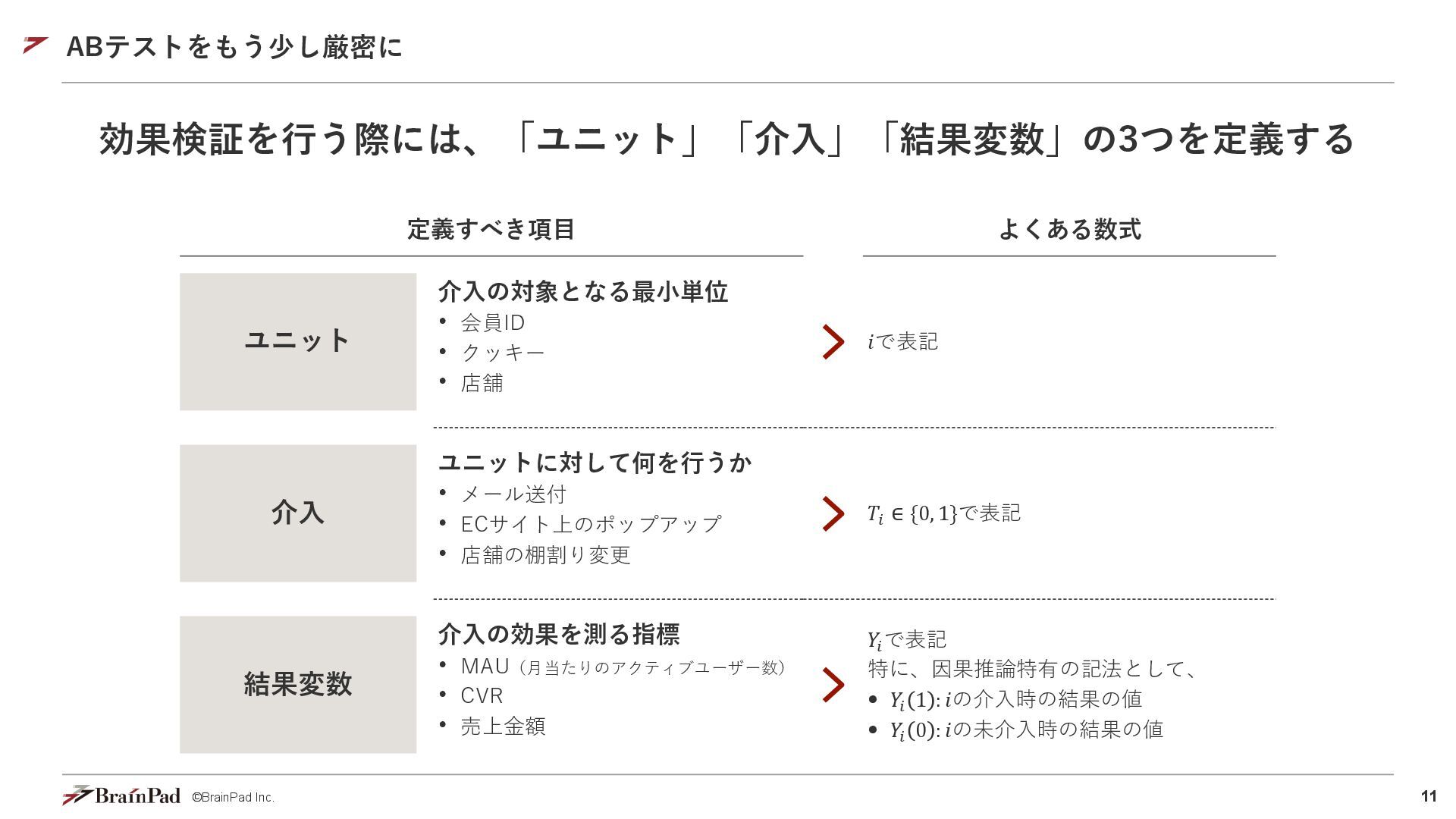Click the 会員ID bullet item
This screenshot has width=1456, height=819.
pyautogui.click(x=493, y=322)
